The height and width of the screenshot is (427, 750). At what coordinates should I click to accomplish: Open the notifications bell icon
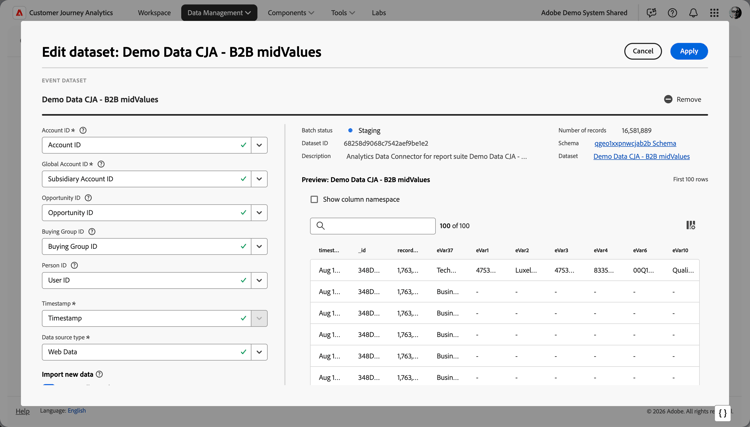(x=693, y=13)
